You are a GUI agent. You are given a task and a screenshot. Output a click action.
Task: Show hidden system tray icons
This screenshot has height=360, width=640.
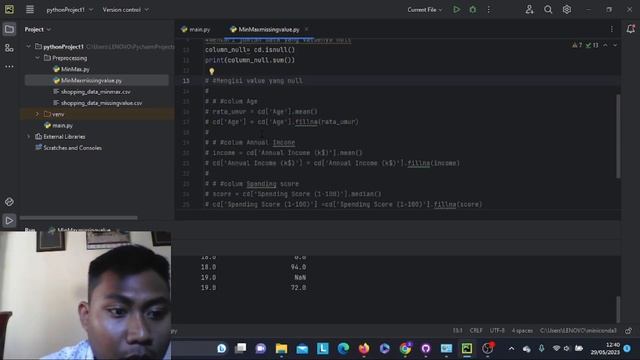(x=511, y=349)
